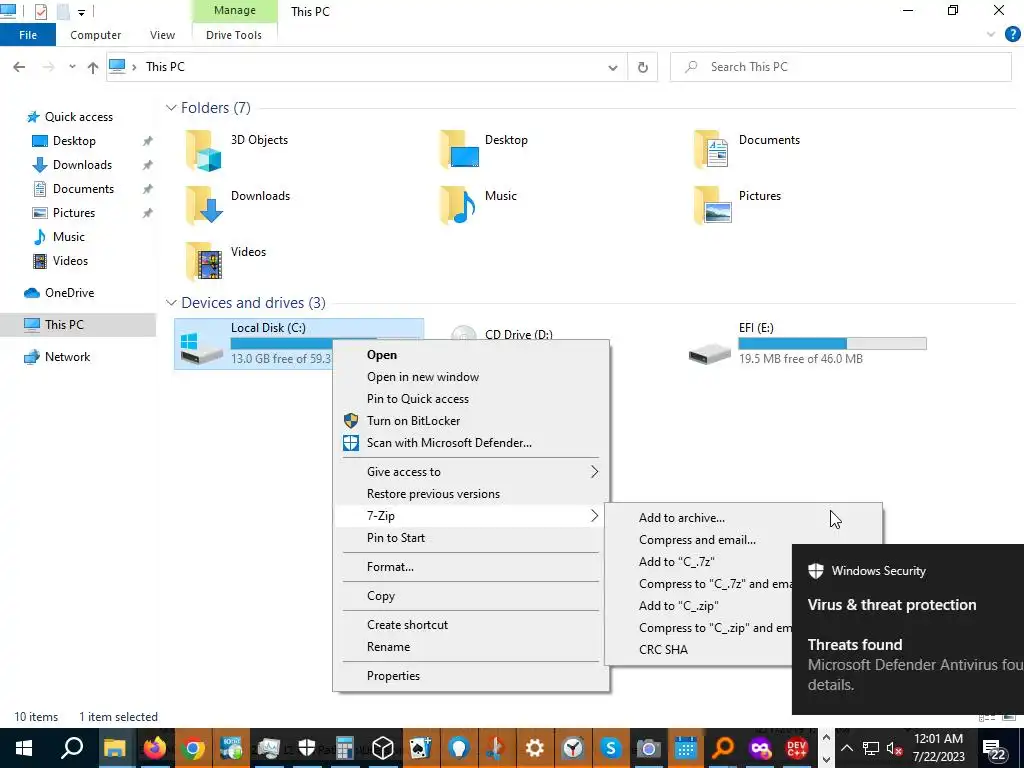Select the CD Drive (D:) item
This screenshot has height=768, width=1024.
(x=519, y=334)
